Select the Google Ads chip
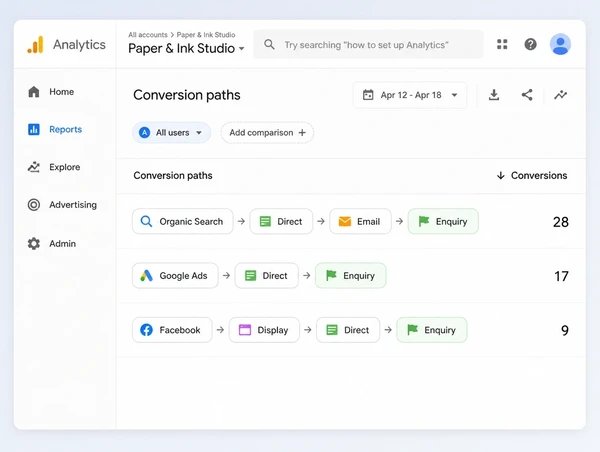 [x=175, y=276]
